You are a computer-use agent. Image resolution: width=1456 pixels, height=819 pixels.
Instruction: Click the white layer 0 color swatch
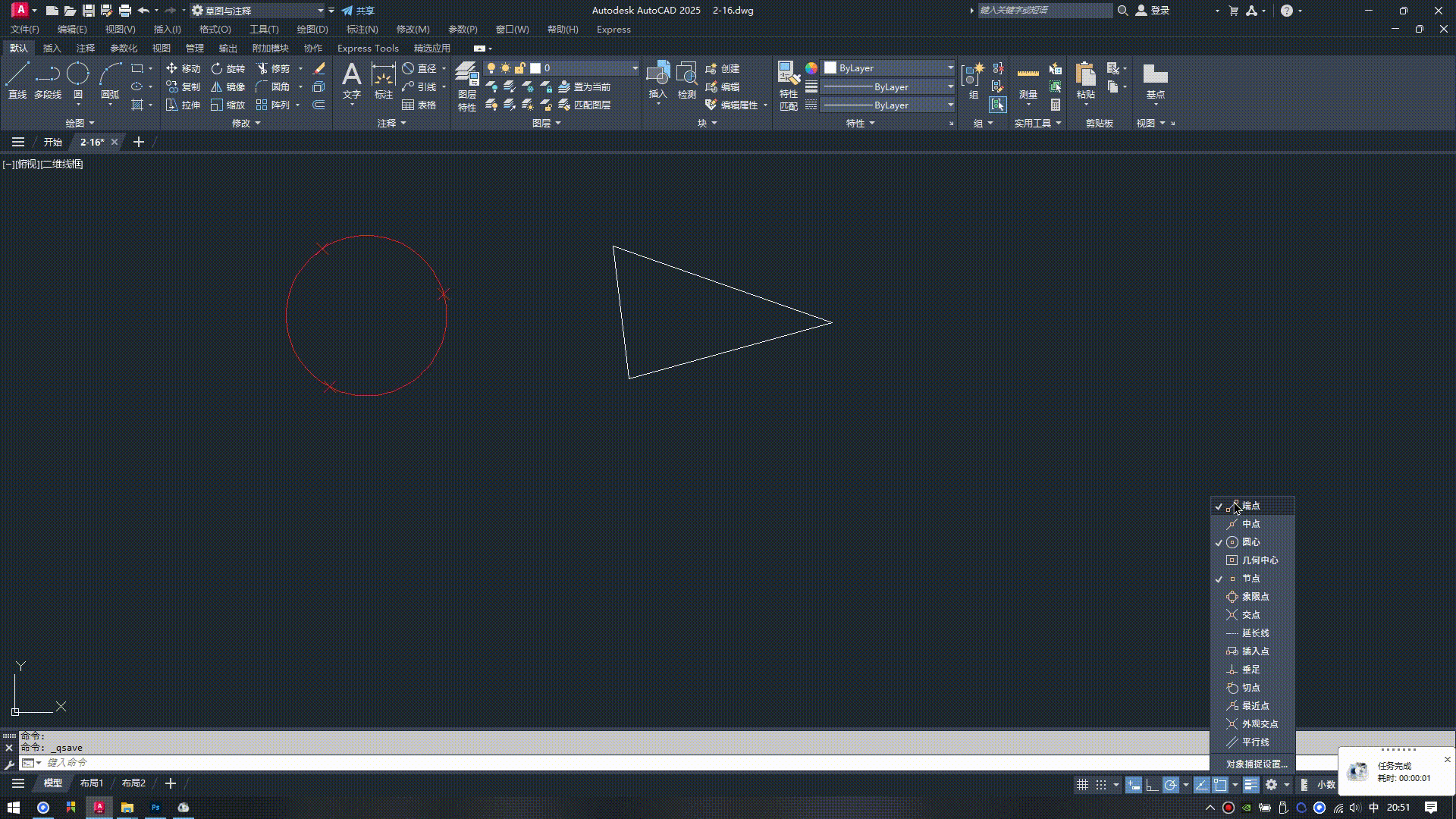coord(535,68)
